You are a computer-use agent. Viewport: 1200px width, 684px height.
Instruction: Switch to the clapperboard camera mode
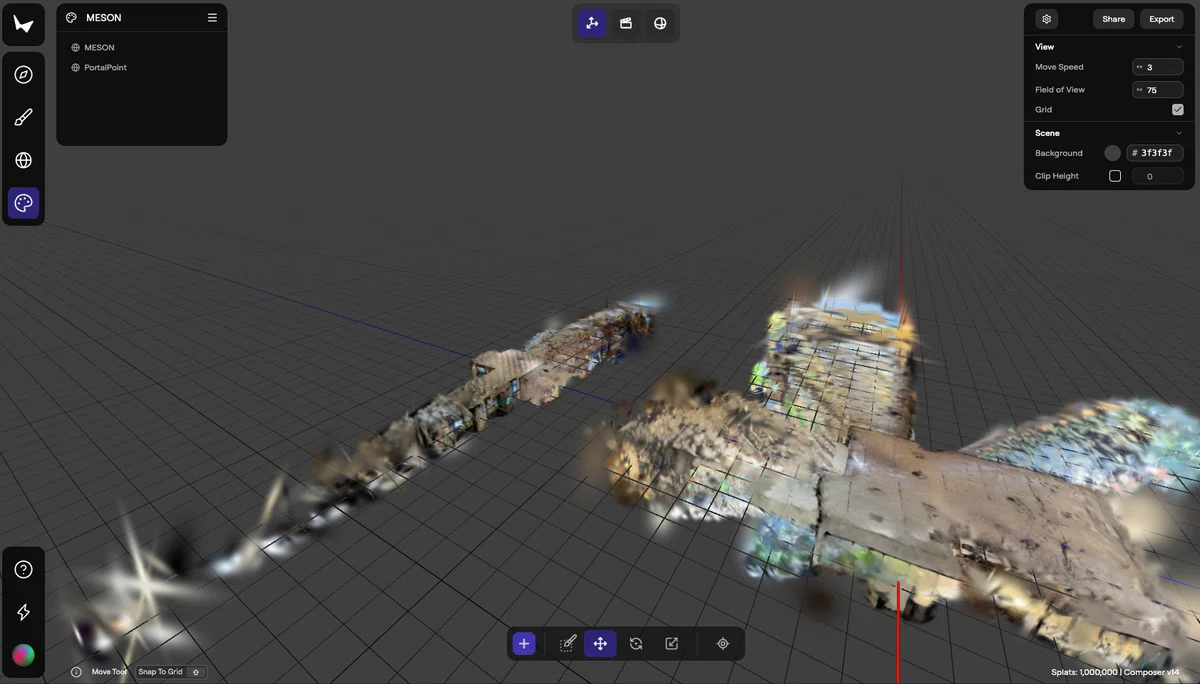click(x=626, y=23)
